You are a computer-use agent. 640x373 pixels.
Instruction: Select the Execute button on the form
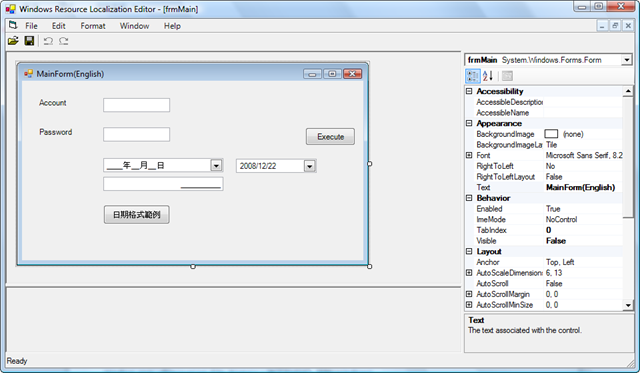tap(330, 137)
